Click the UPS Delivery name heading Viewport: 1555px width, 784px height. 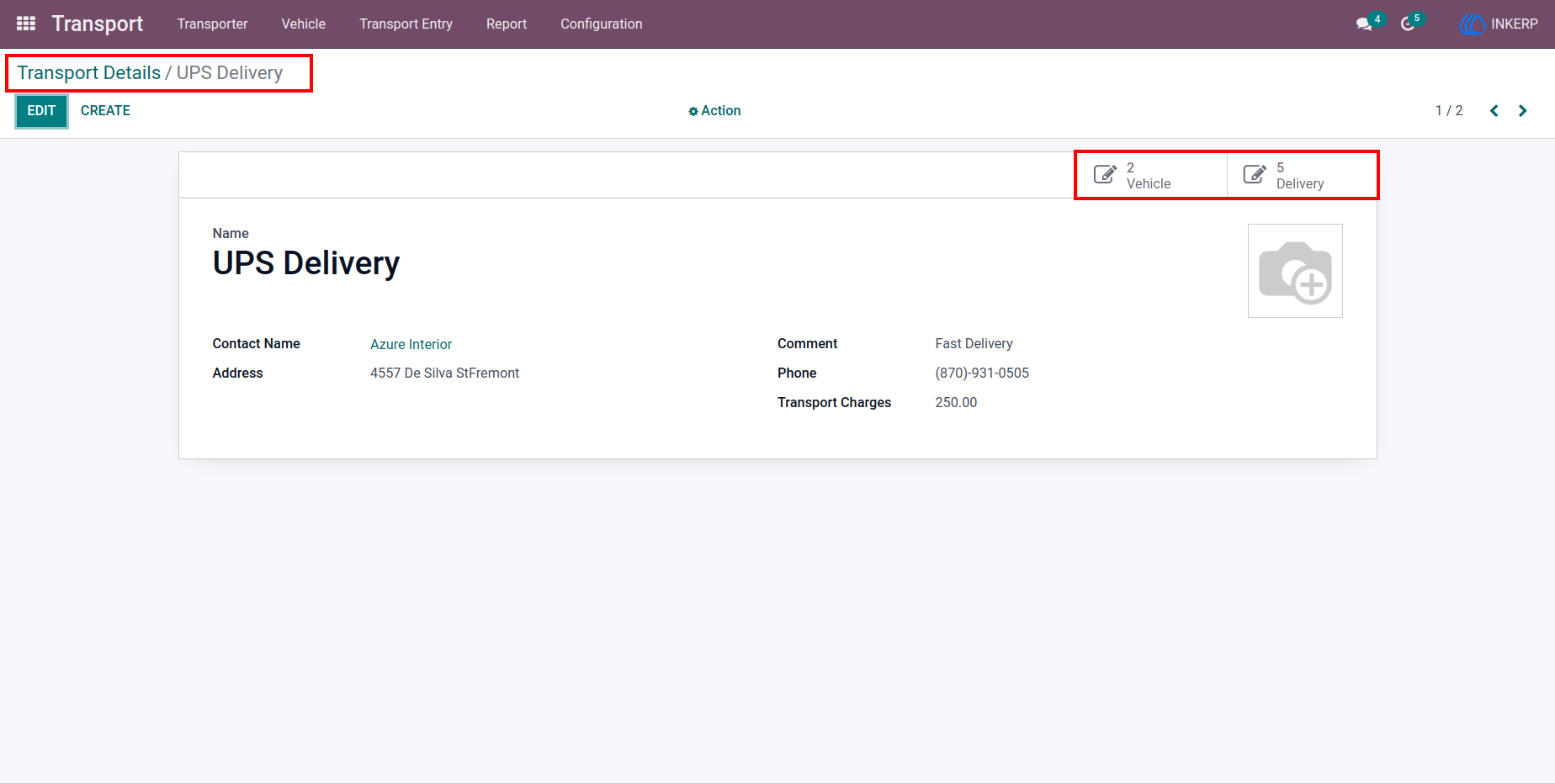click(306, 263)
